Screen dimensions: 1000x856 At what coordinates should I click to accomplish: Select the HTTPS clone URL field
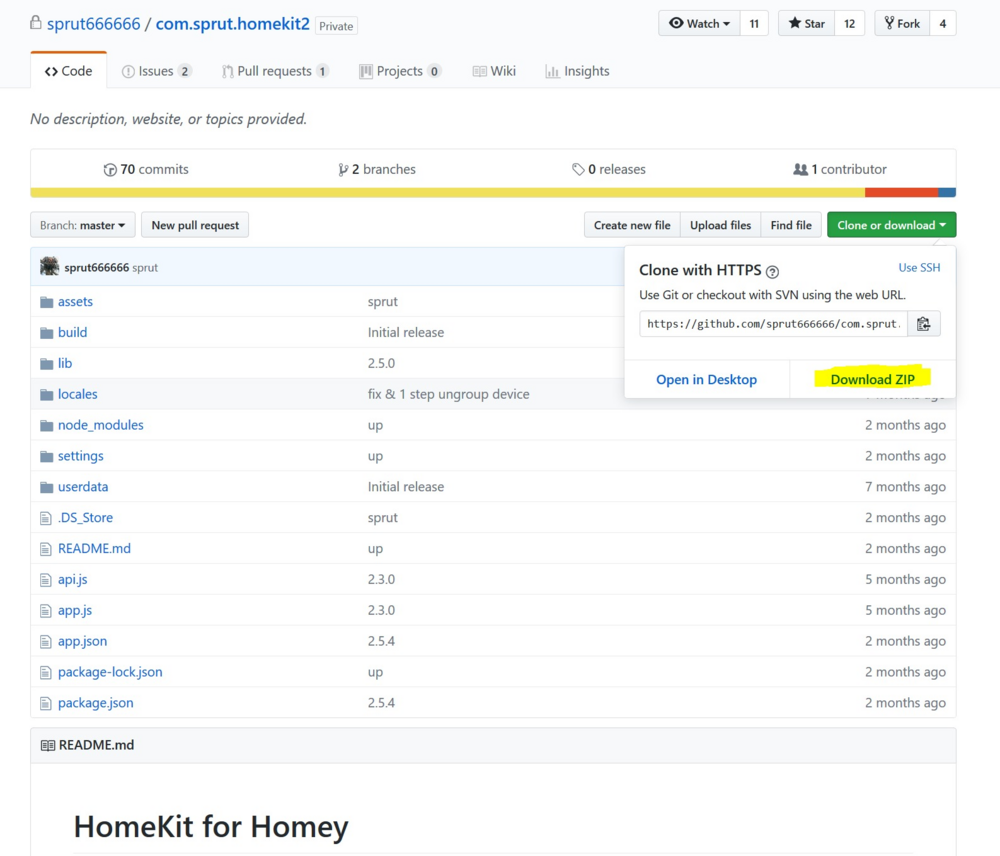[773, 324]
